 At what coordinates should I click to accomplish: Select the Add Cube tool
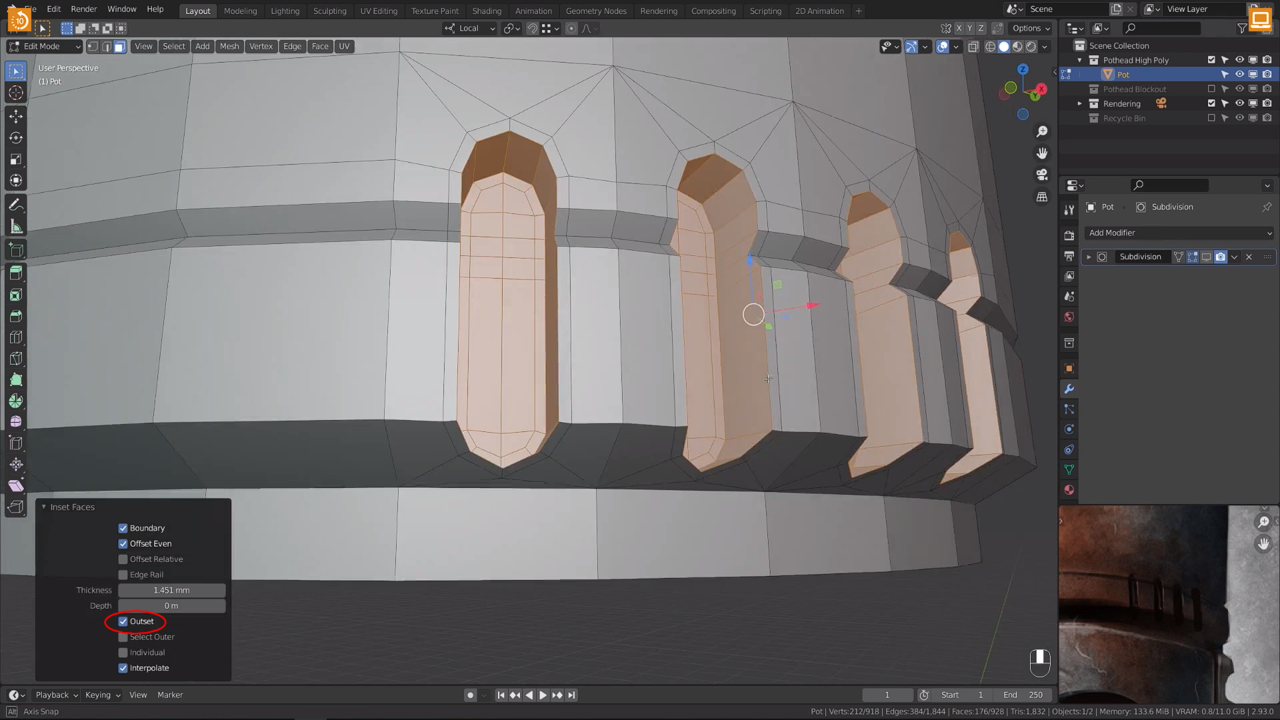pos(16,250)
